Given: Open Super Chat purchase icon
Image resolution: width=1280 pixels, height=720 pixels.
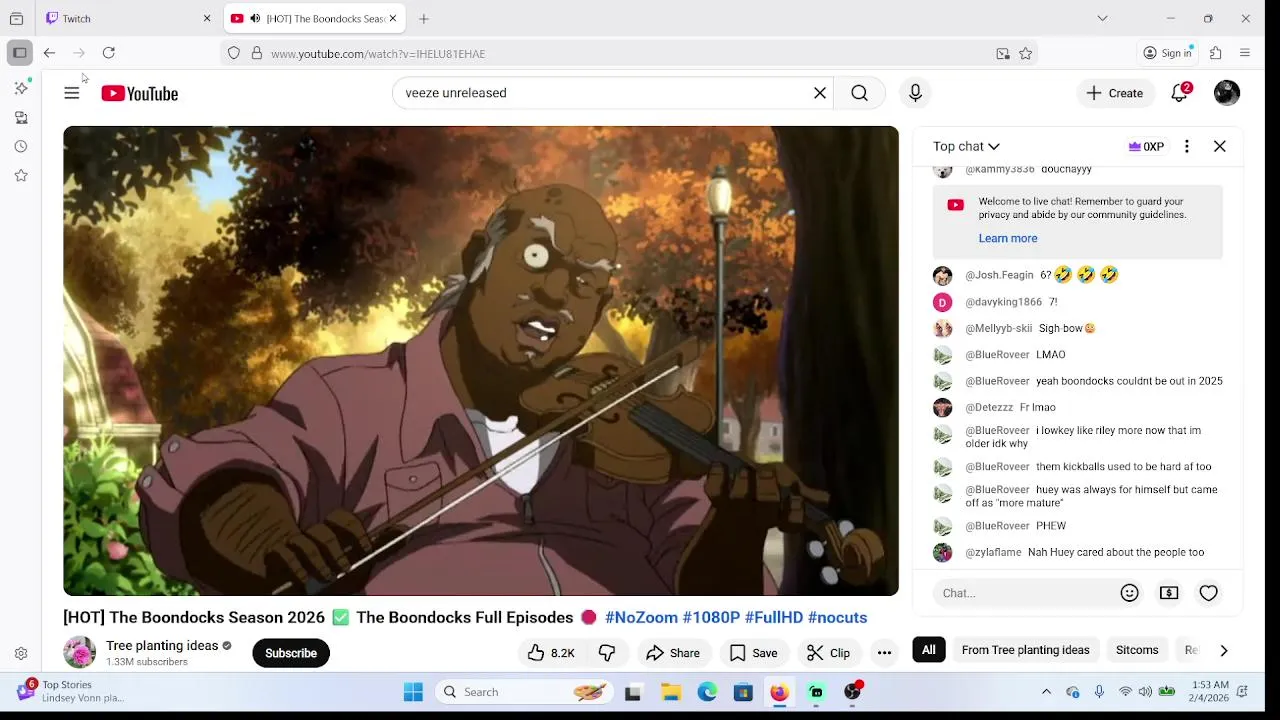Looking at the screenshot, I should tap(1169, 593).
